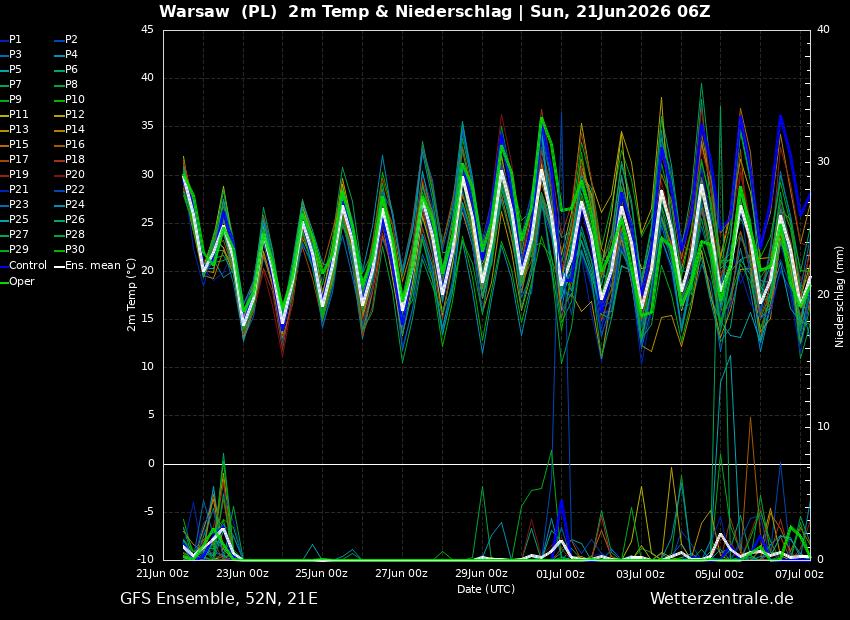
Task: Click the GFS Ensemble, 52N, 21E caption
Action: click(218, 599)
